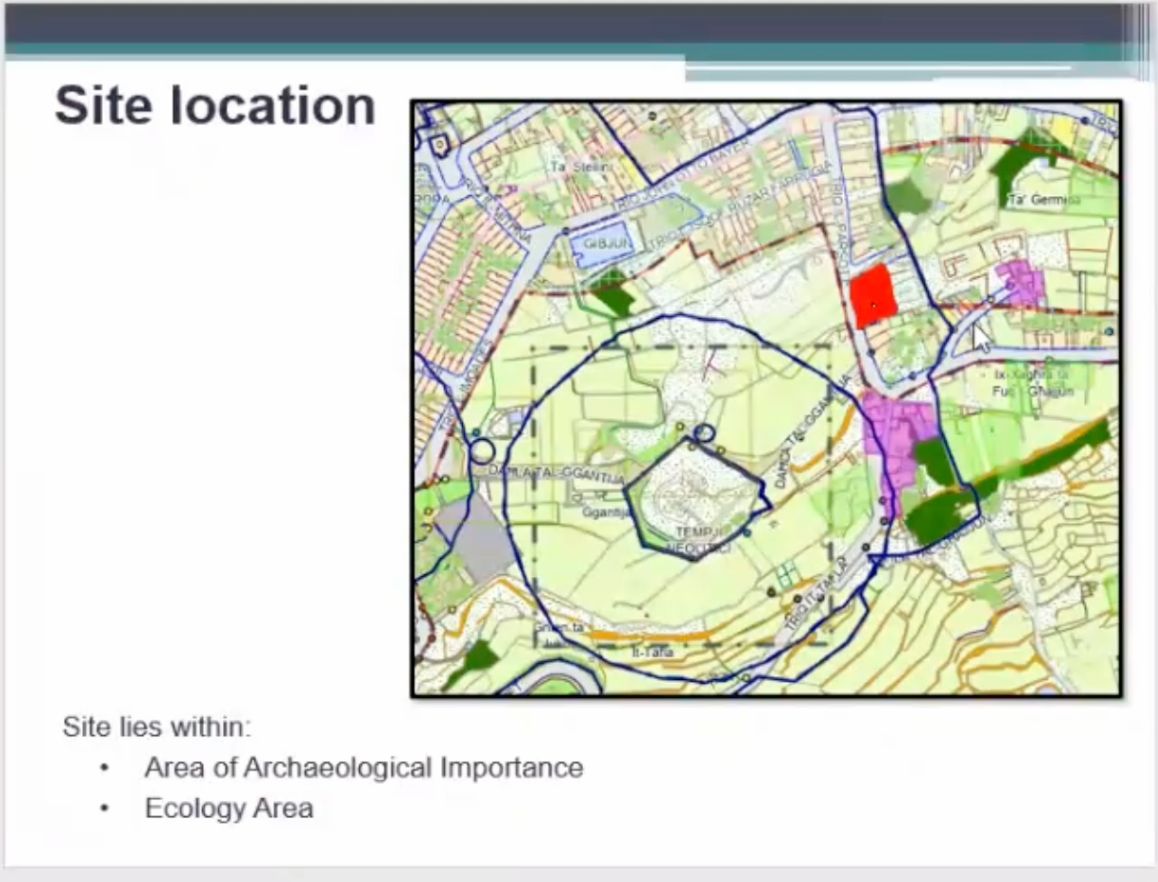This screenshot has height=882, width=1158.
Task: Click the blue roundabout circle near Dahla Tal-Ggantija
Action: point(483,451)
